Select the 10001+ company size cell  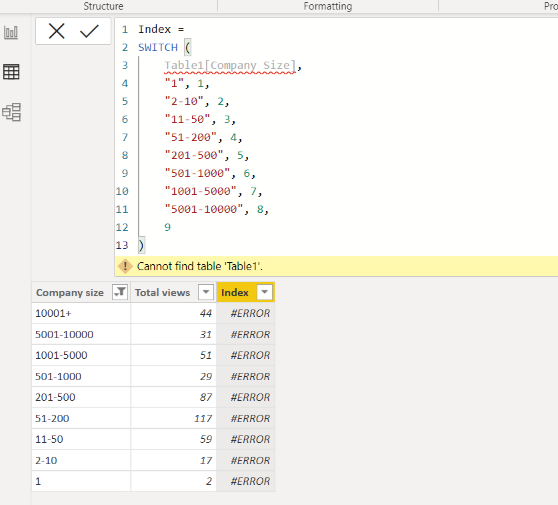81,313
